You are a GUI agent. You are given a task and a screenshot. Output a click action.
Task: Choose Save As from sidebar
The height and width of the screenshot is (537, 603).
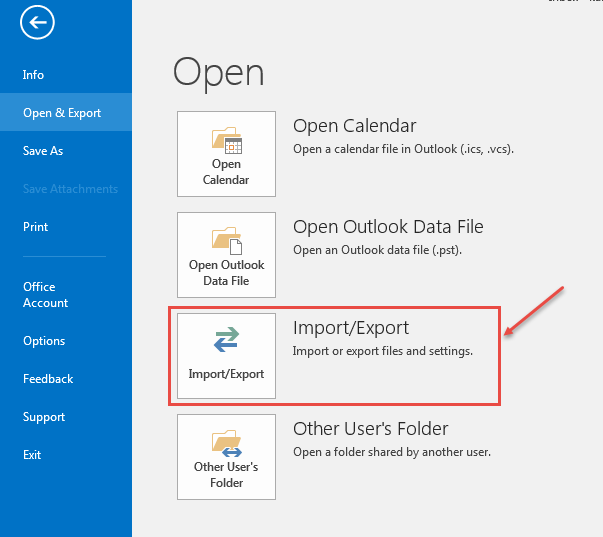pos(43,150)
